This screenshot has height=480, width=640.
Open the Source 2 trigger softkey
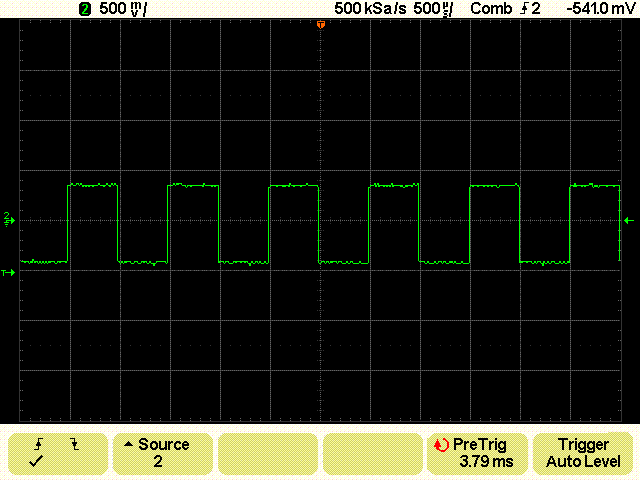click(163, 453)
